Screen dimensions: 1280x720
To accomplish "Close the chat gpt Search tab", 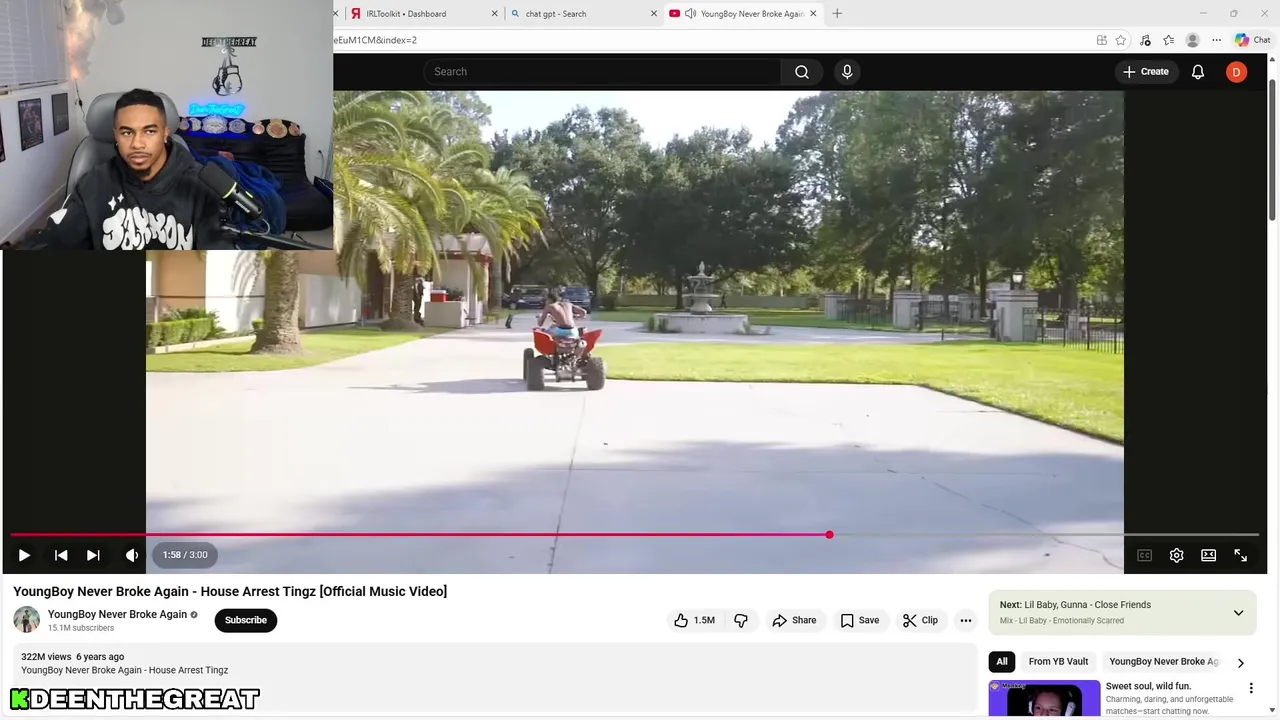I will tap(654, 14).
